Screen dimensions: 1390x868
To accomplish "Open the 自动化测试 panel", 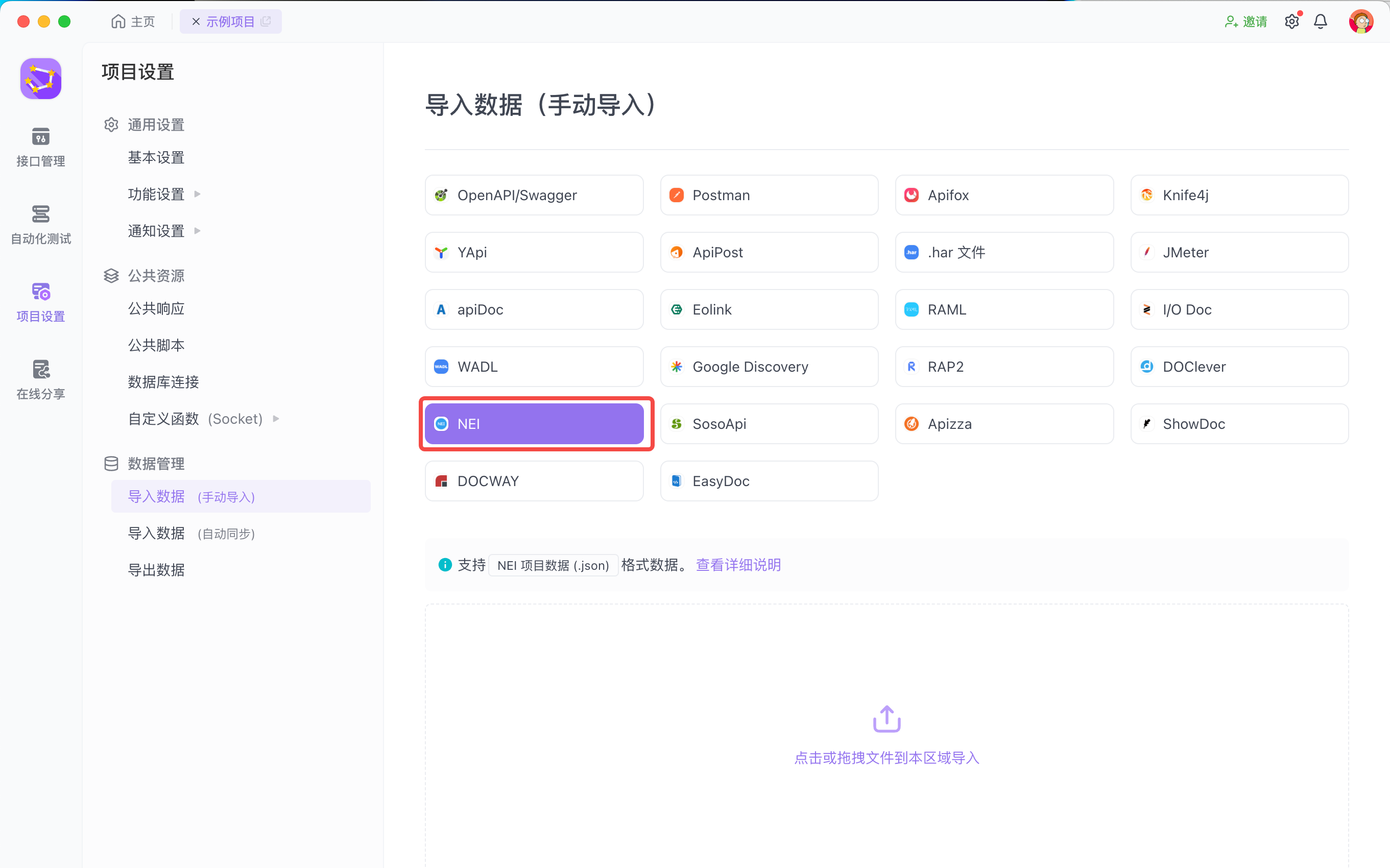I will click(40, 225).
